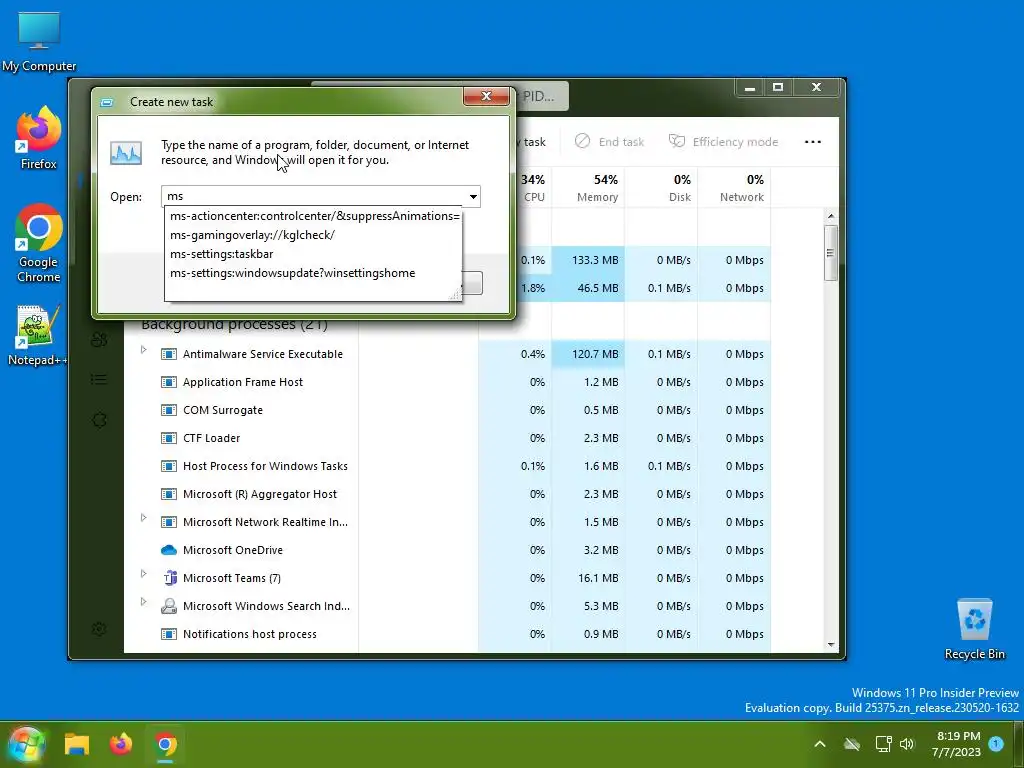This screenshot has height=768, width=1024.
Task: Open the Recycle Bin on desktop
Action: (974, 630)
